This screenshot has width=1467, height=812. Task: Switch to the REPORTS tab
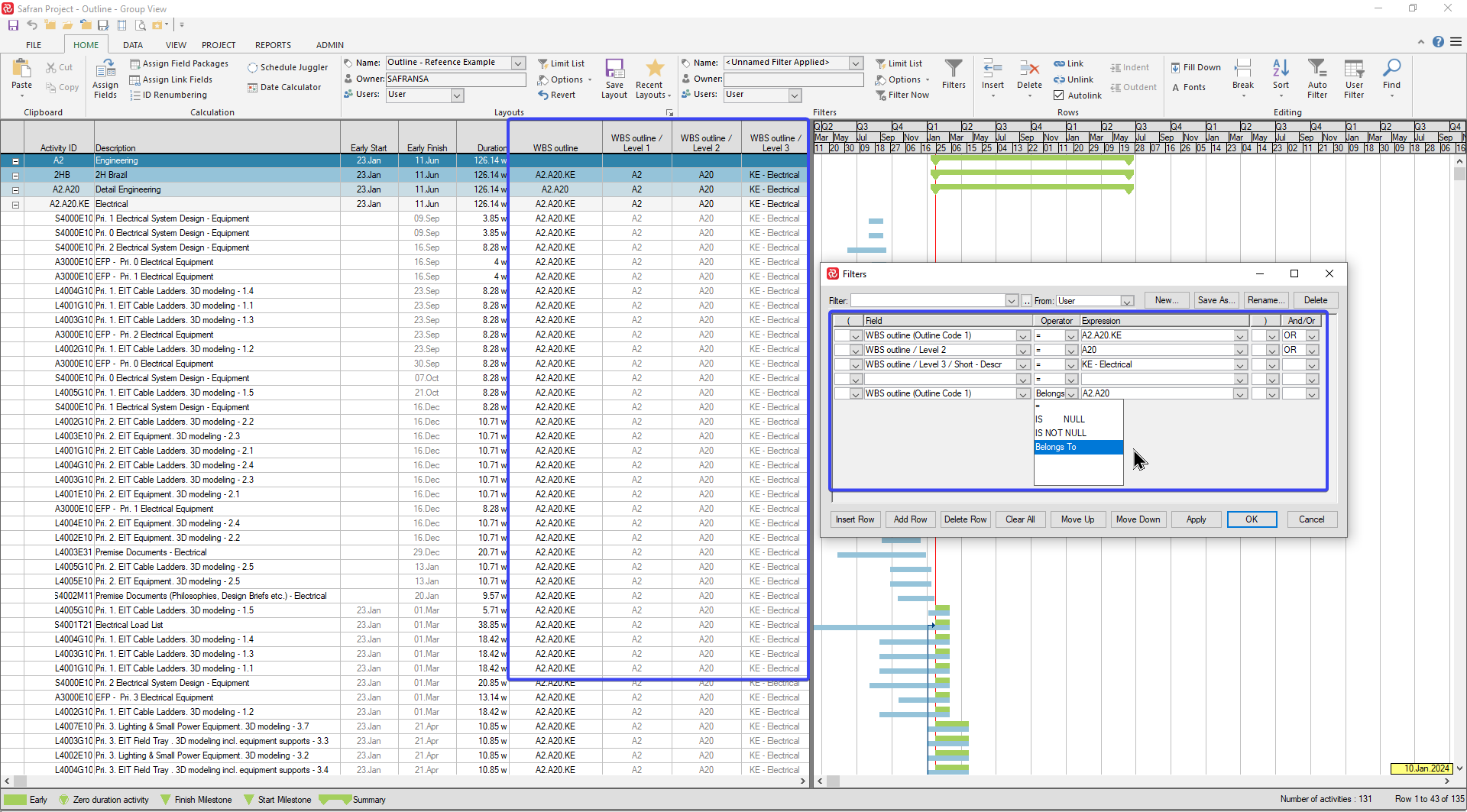point(273,45)
